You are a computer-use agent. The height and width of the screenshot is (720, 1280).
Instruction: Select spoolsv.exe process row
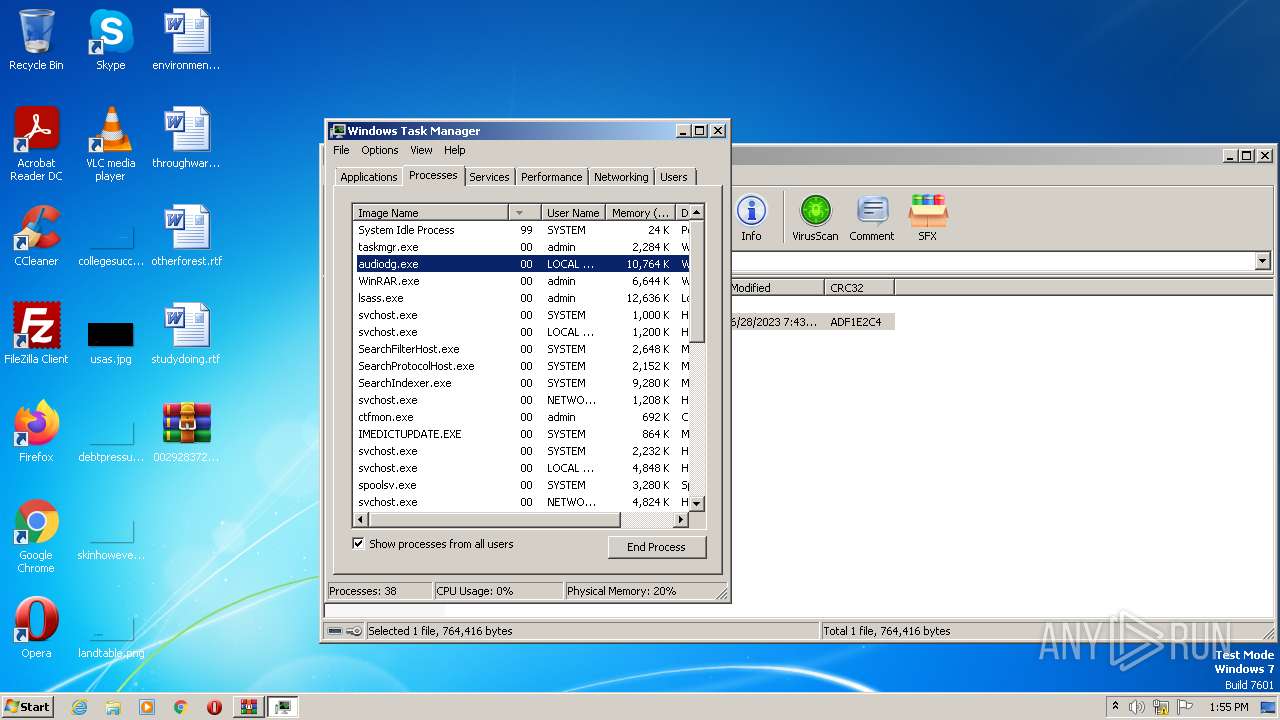point(521,485)
